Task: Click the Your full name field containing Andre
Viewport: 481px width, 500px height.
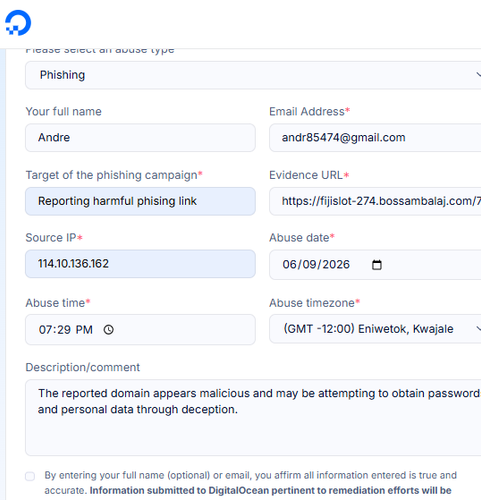Action: (x=140, y=138)
